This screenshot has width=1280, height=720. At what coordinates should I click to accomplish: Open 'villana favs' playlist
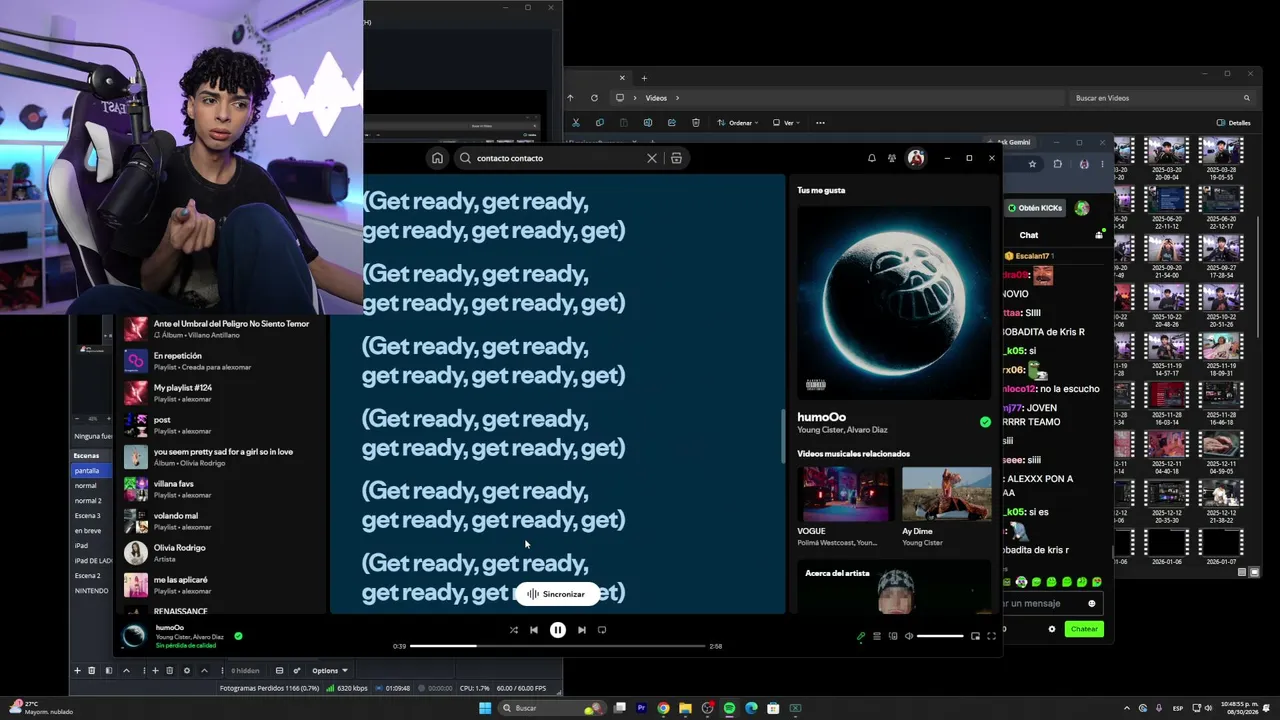point(224,488)
